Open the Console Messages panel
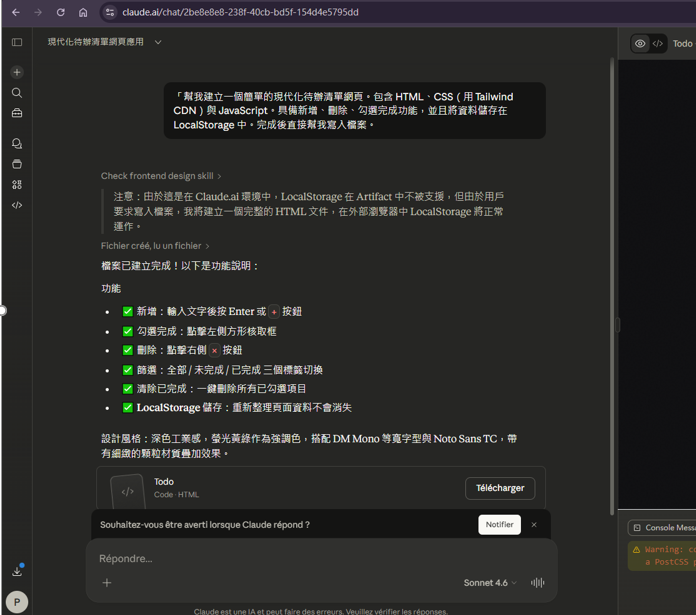Image resolution: width=696 pixels, height=615 pixels. click(662, 527)
